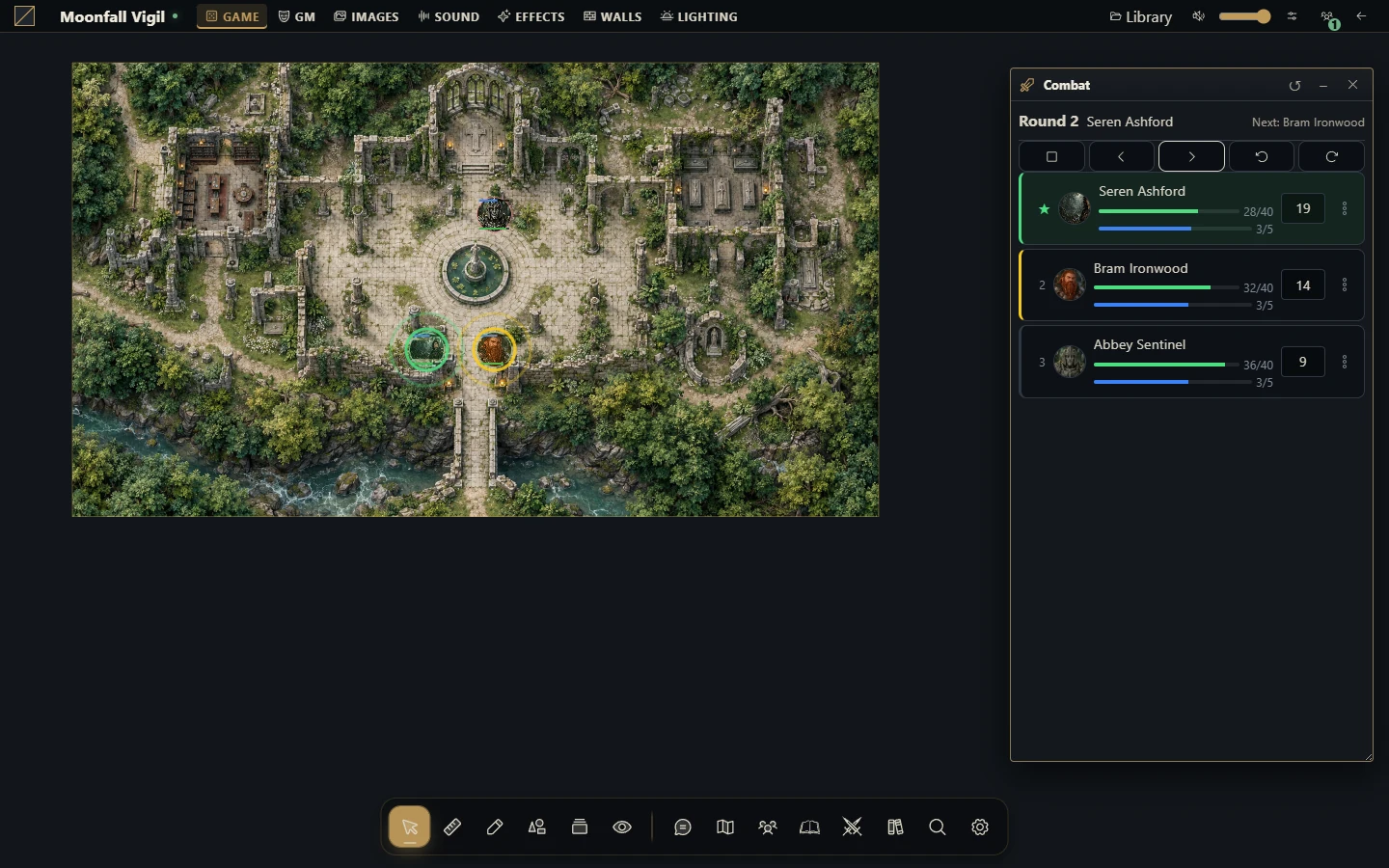
Task: Open the gear settings icon
Action: coord(980,827)
